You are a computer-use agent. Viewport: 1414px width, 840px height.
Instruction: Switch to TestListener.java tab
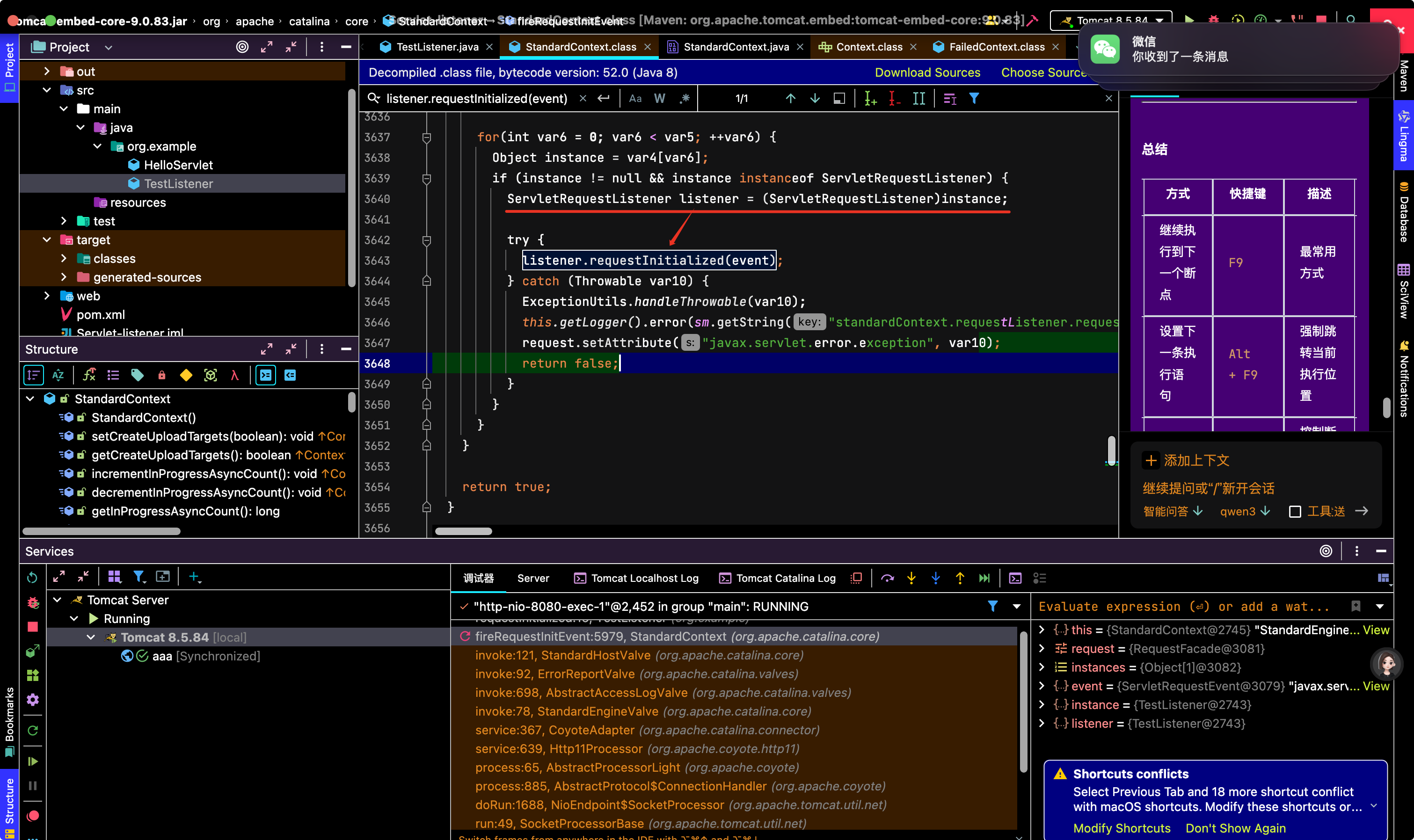pyautogui.click(x=437, y=47)
